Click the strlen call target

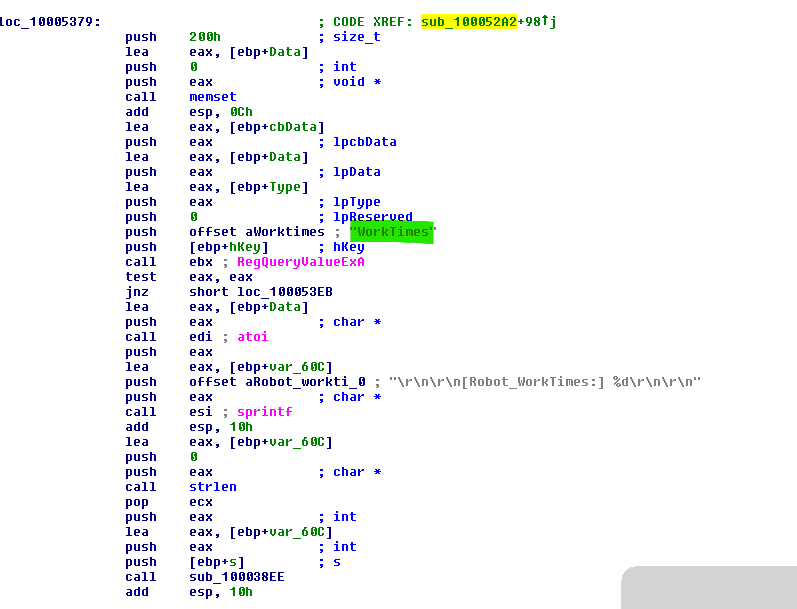[211, 487]
